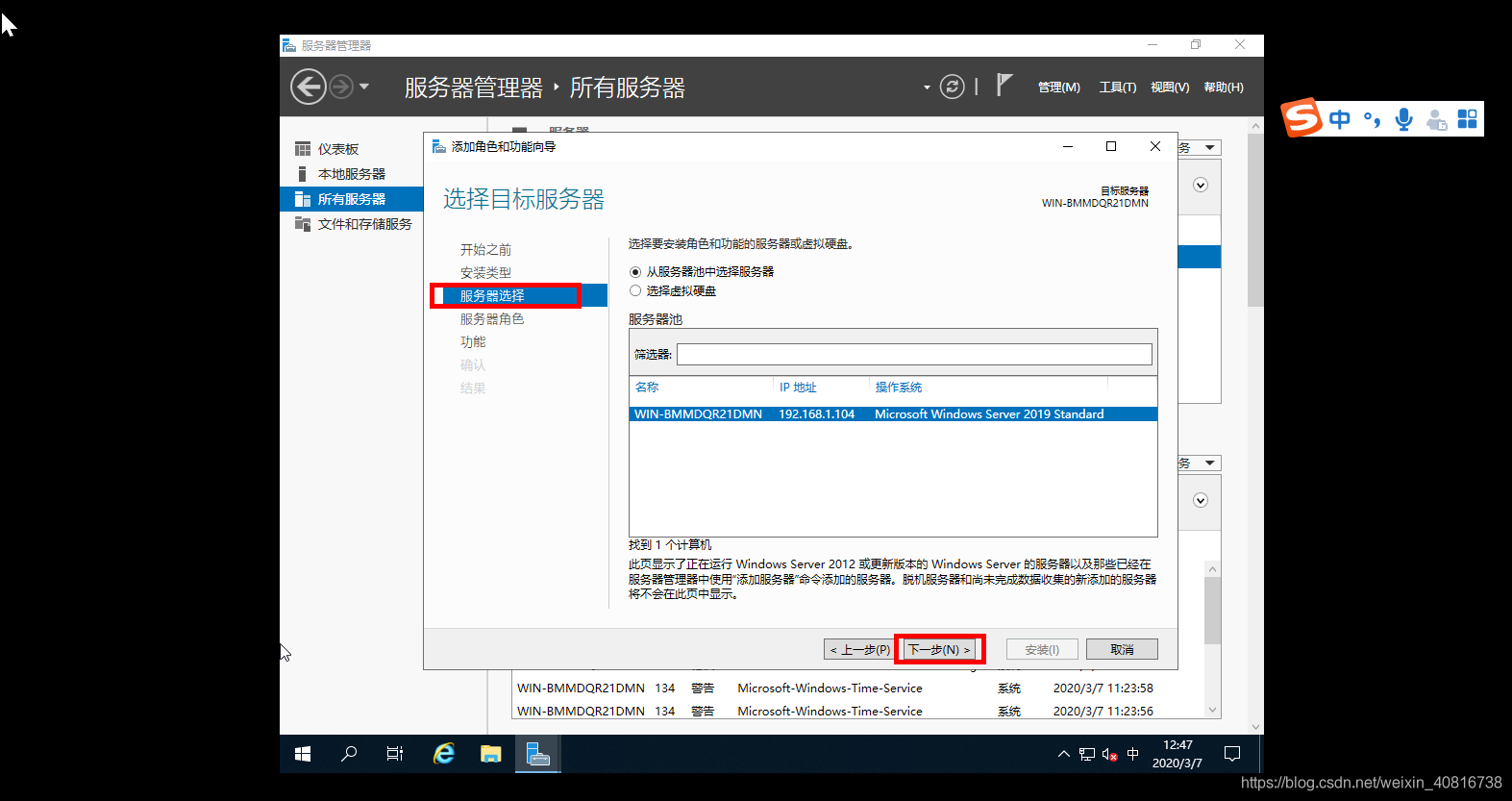Click the network tray icon
This screenshot has width=1512, height=801.
coord(1087,754)
